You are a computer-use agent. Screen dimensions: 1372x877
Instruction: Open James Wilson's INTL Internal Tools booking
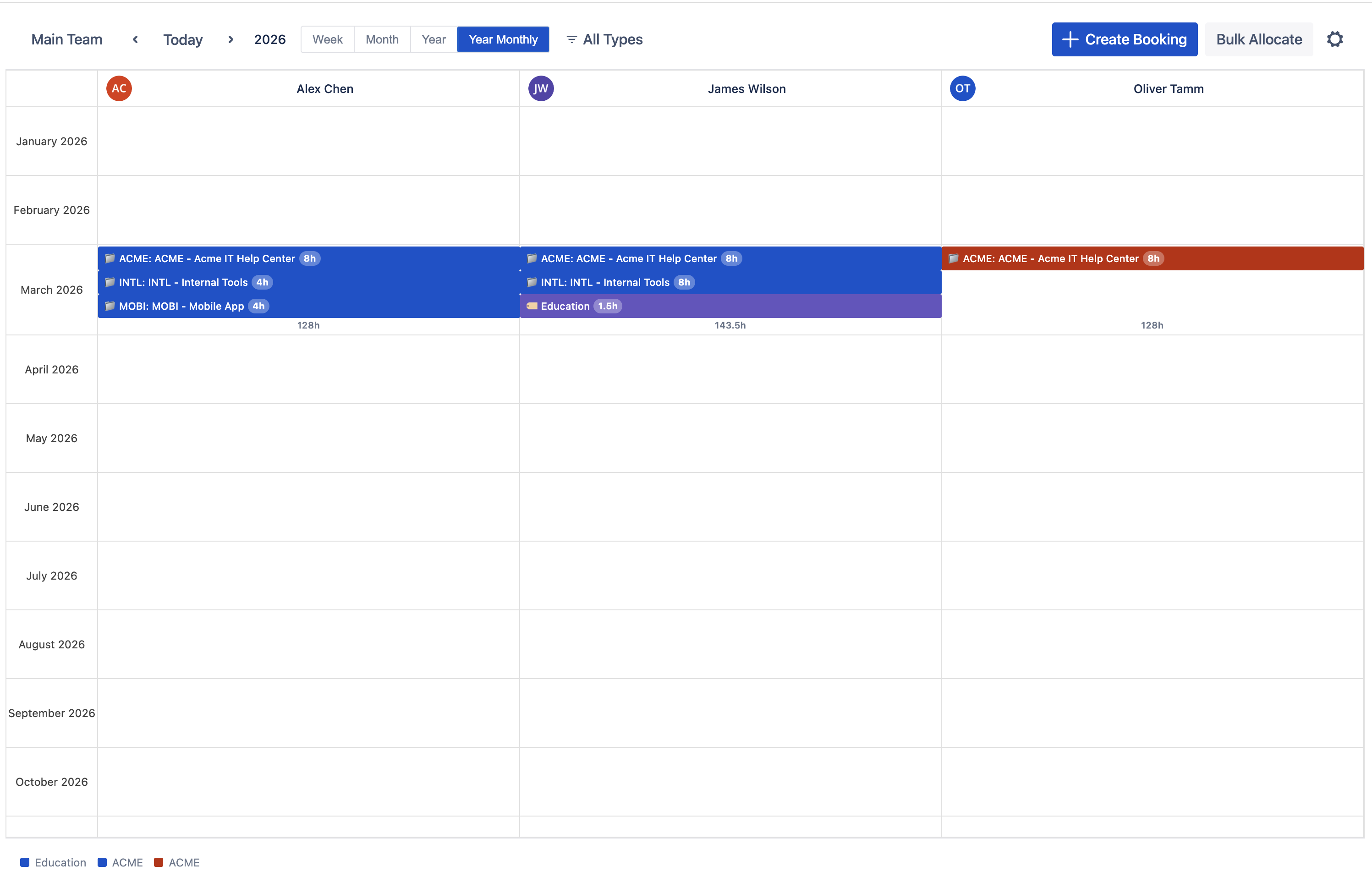click(604, 282)
